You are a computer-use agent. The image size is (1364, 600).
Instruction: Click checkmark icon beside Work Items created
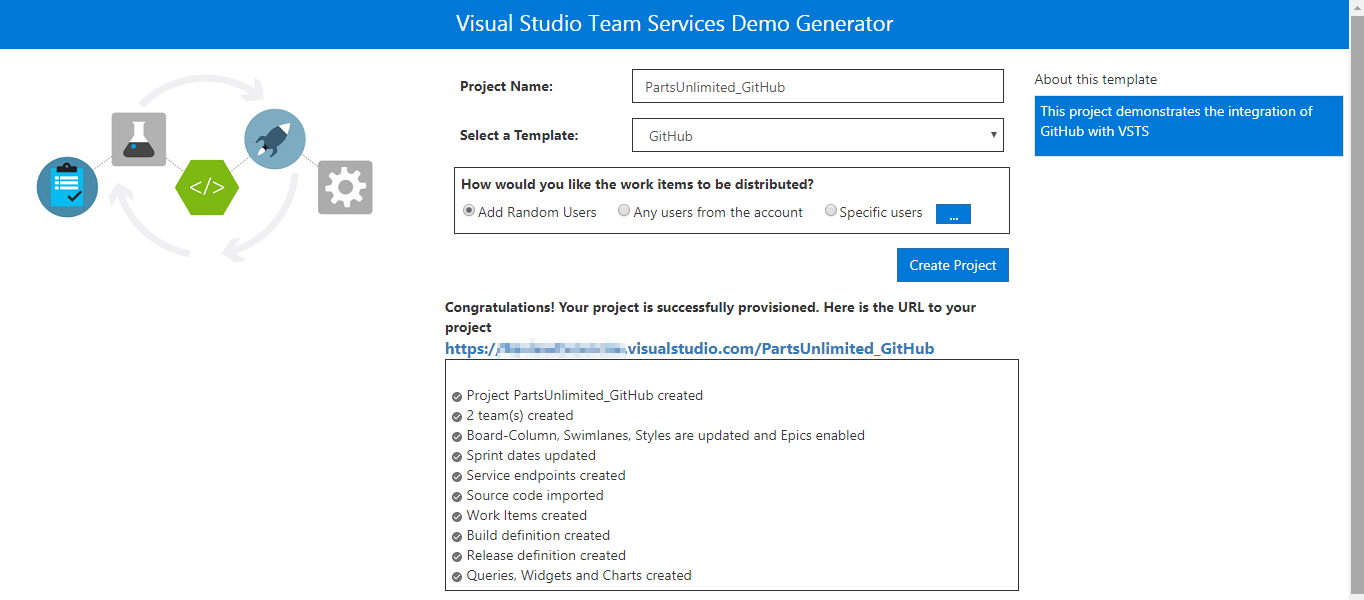click(x=457, y=516)
